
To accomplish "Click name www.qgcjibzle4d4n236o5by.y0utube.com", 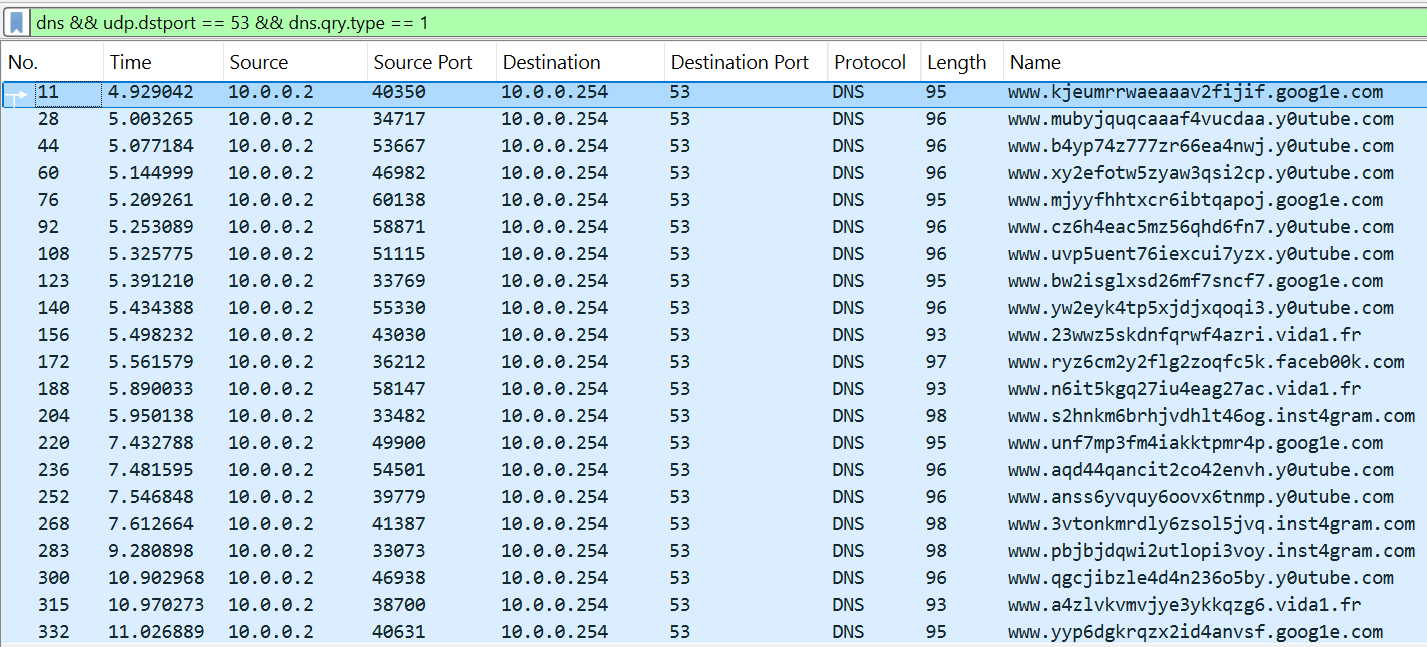I will click(1200, 578).
